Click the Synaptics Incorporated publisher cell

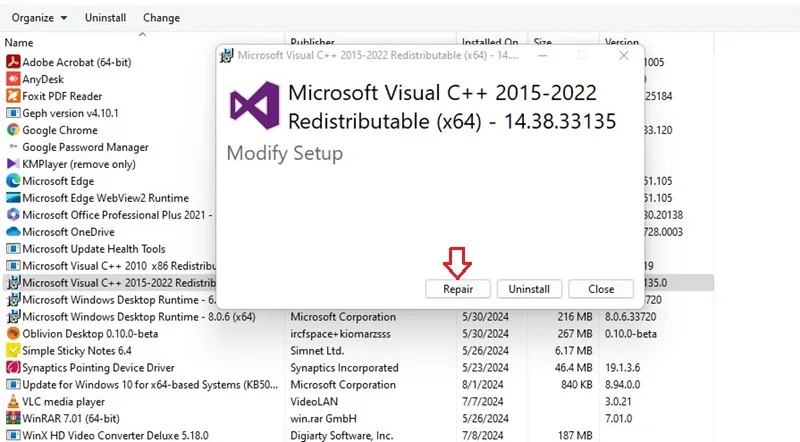pos(344,367)
